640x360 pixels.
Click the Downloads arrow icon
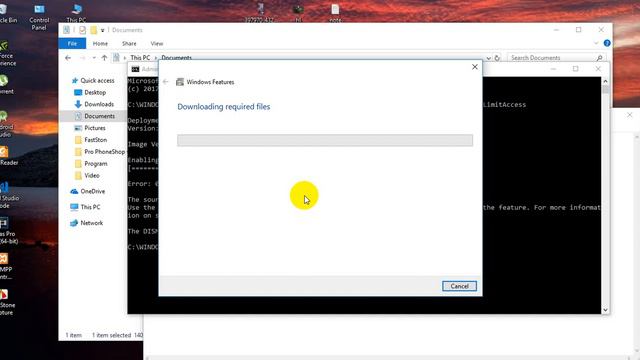[78, 104]
